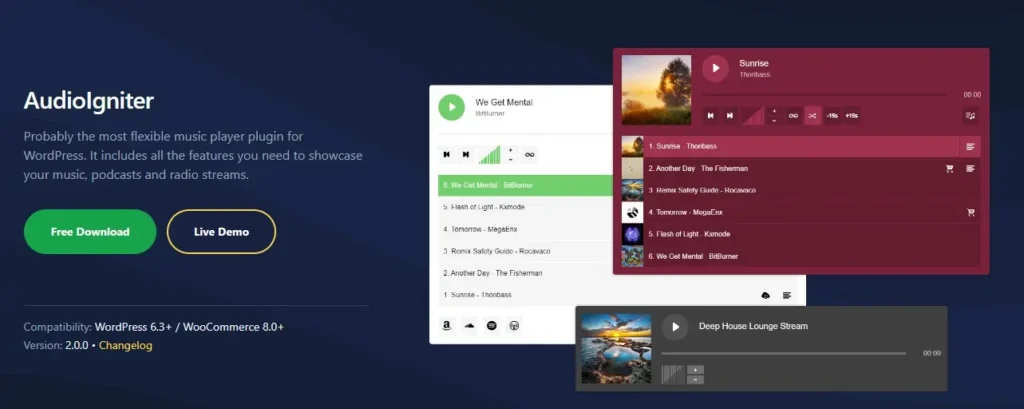
Task: Download icon on white player Sunrise row
Action: [x=765, y=295]
